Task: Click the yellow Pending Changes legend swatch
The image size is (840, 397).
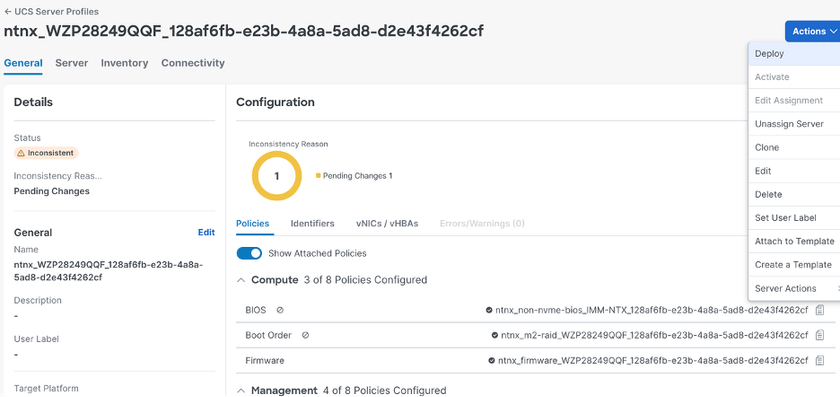Action: (318, 176)
